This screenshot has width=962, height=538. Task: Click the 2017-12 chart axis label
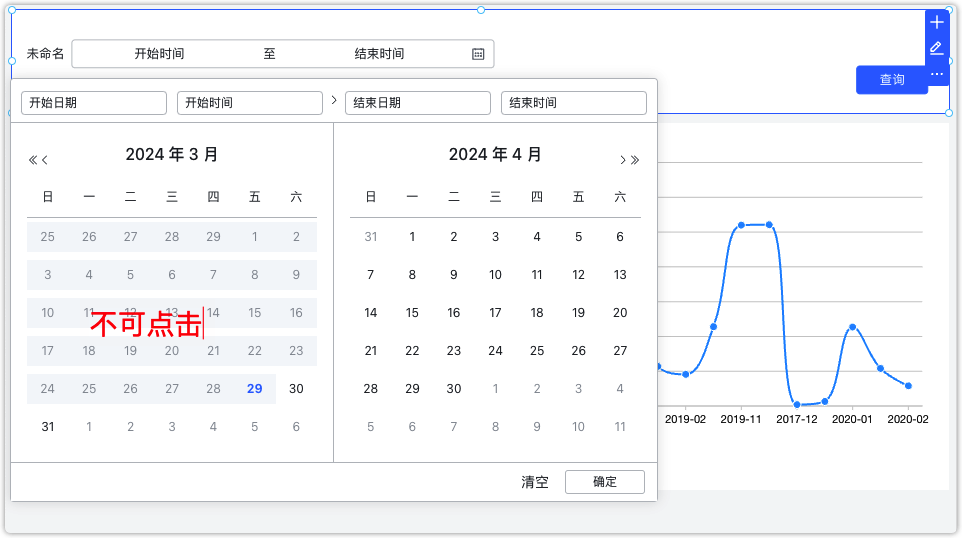(796, 419)
